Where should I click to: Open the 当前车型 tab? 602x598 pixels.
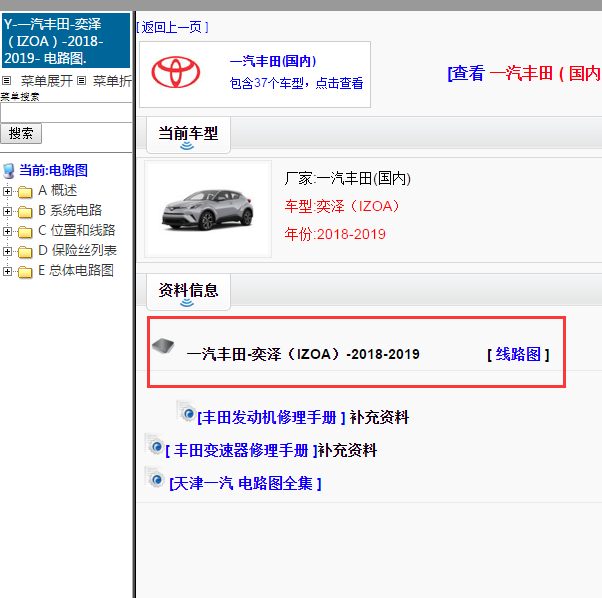(188, 135)
